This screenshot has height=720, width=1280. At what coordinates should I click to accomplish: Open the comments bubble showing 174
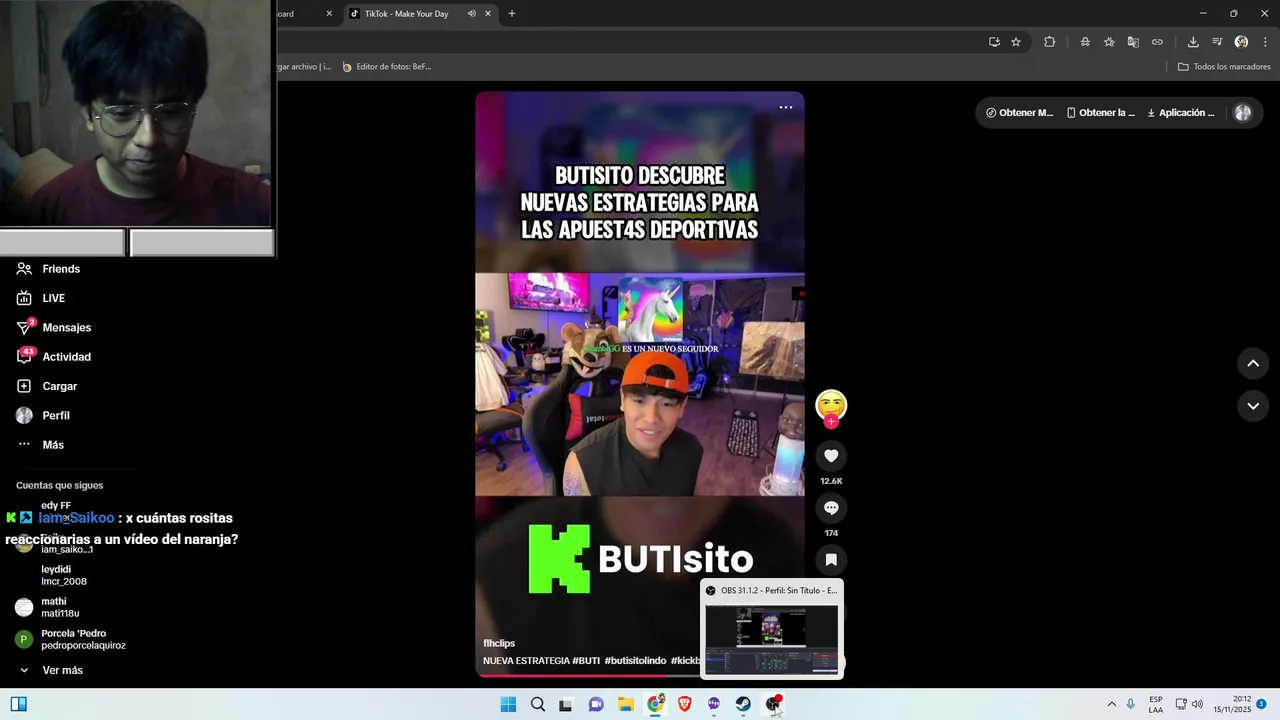pos(831,508)
